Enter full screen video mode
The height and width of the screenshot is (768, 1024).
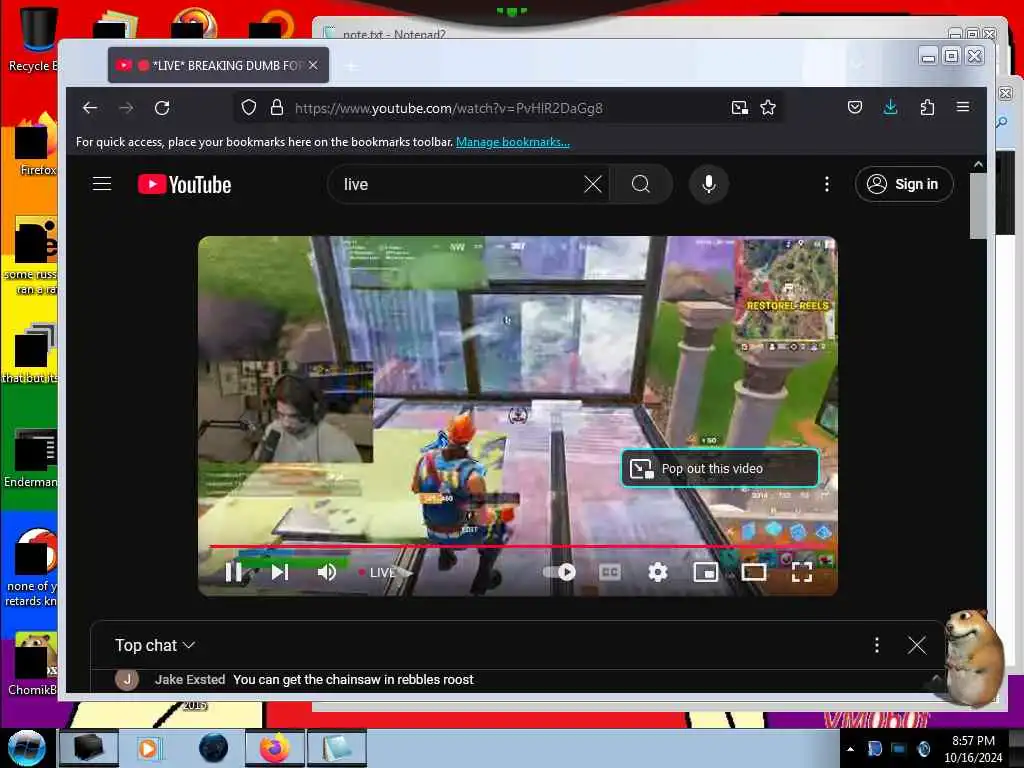click(x=802, y=572)
